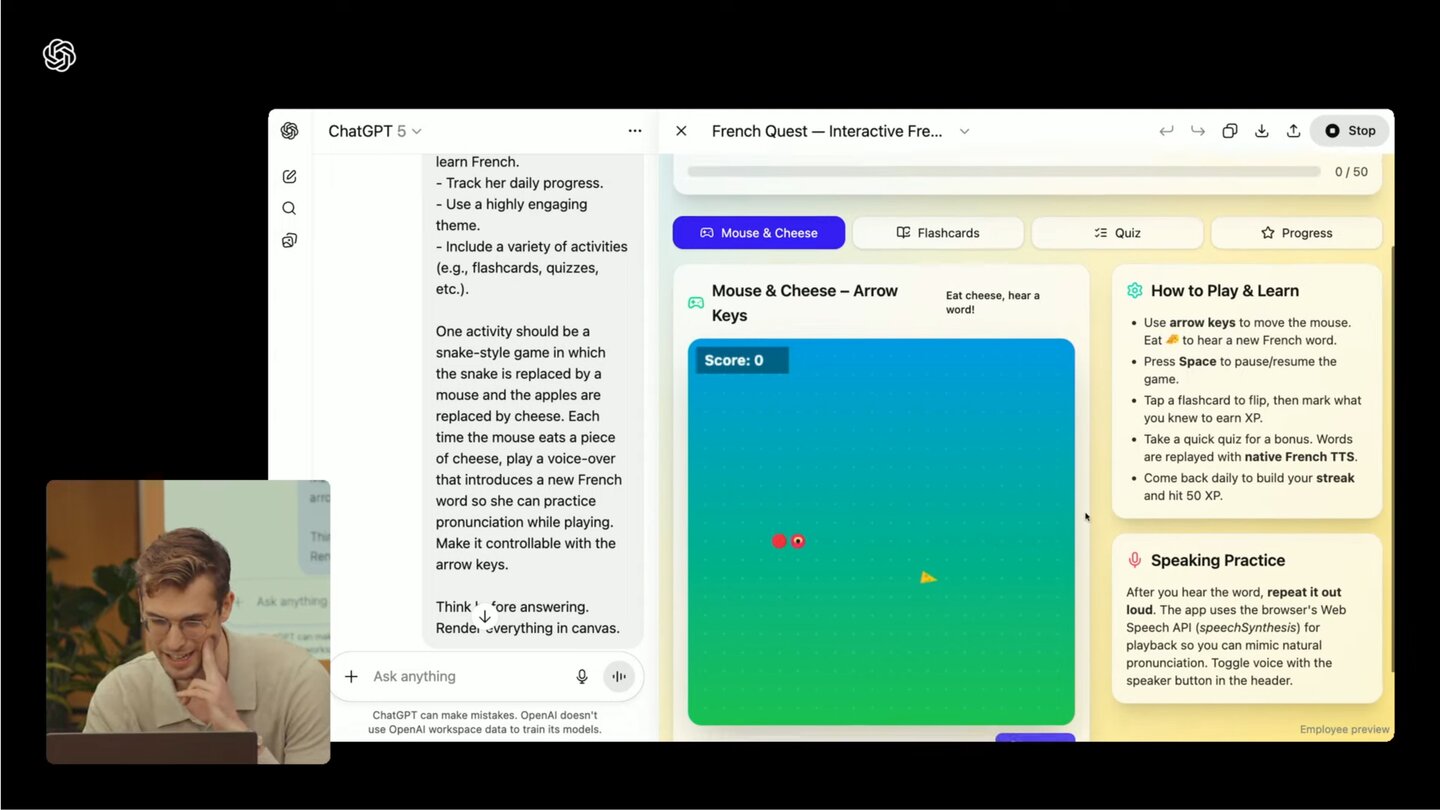Viewport: 1440px width, 810px height.
Task: Open the three-dot conversation options menu
Action: tap(635, 131)
